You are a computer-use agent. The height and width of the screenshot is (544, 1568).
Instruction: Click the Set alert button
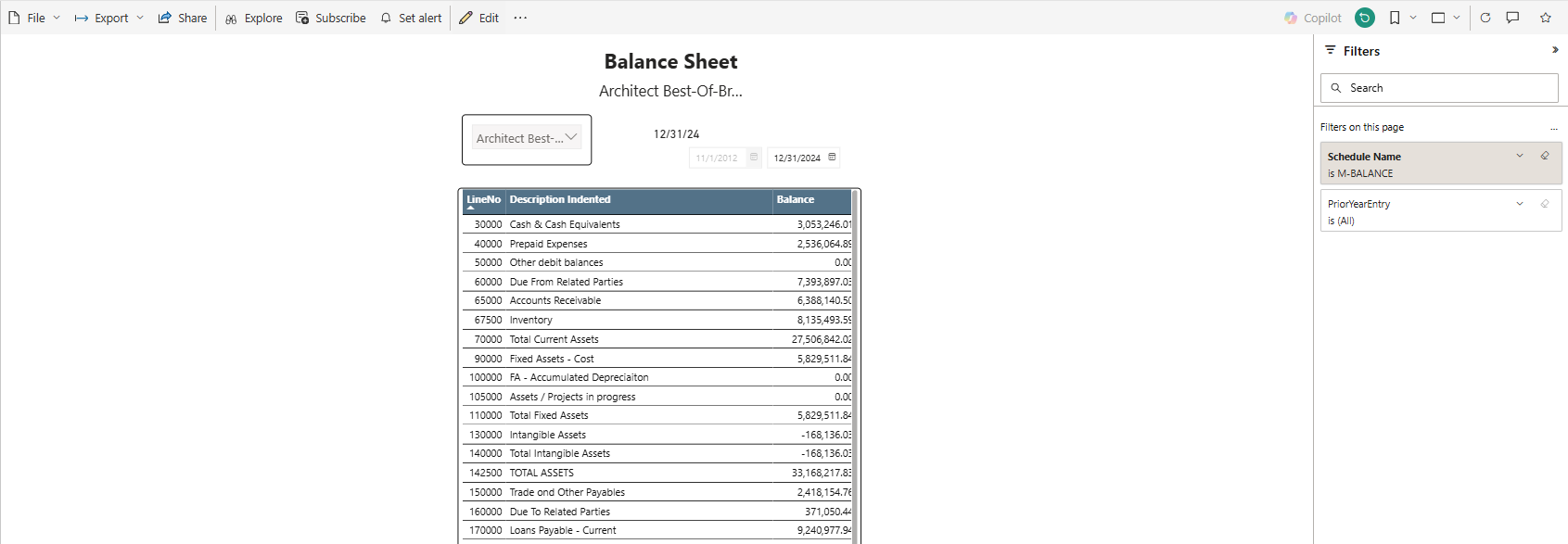(411, 18)
